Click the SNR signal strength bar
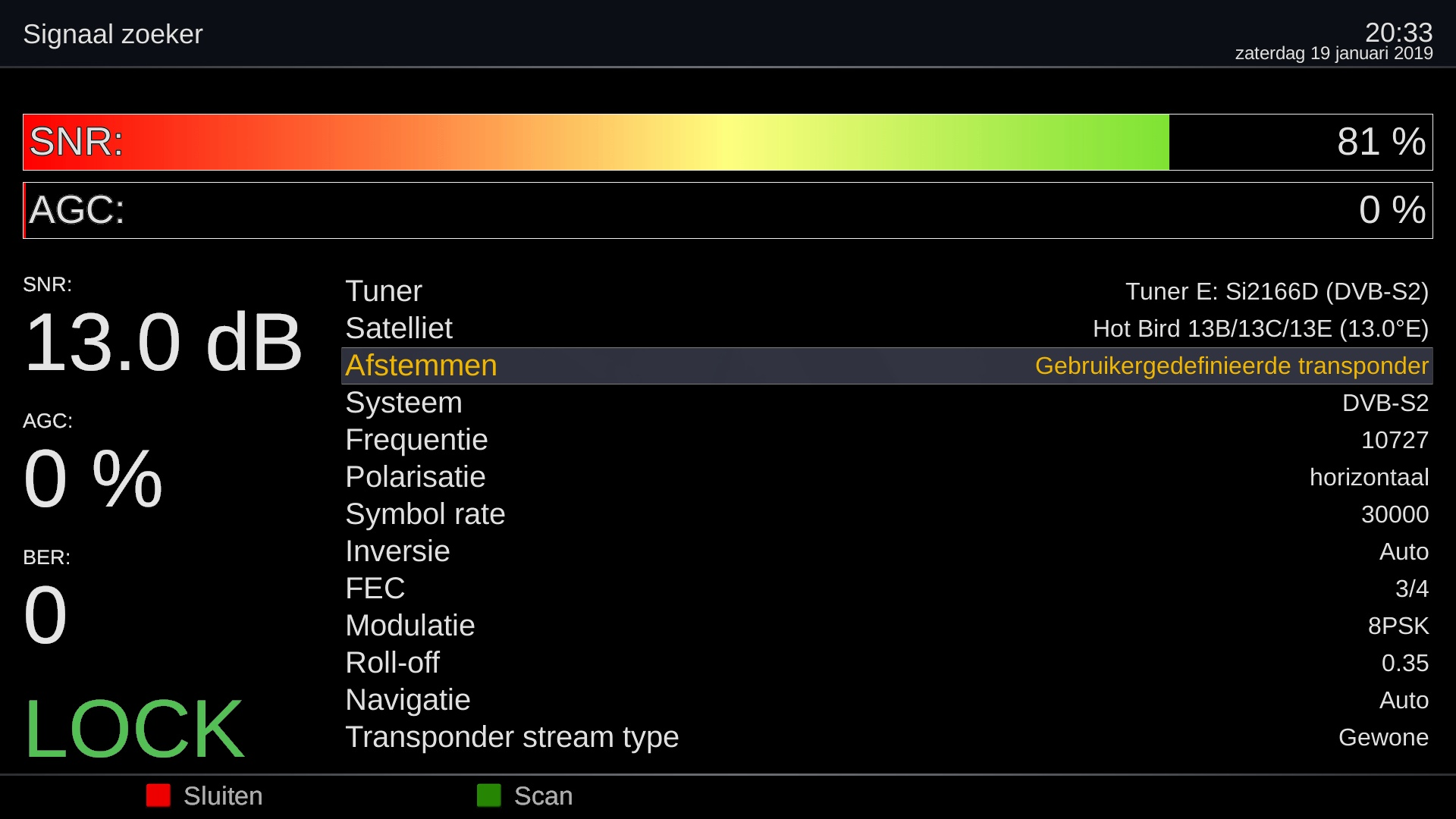 click(728, 142)
